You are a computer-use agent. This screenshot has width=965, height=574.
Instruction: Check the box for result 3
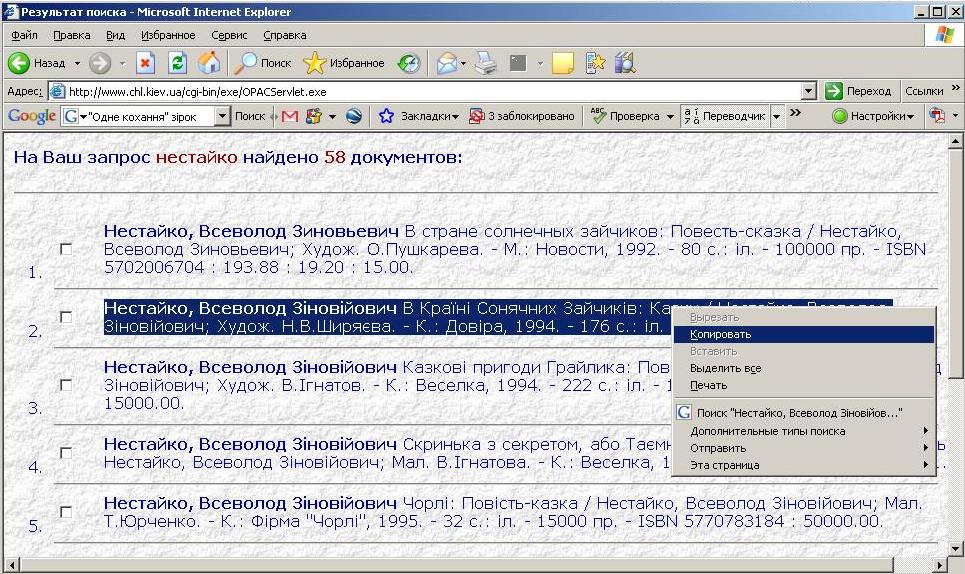(66, 385)
